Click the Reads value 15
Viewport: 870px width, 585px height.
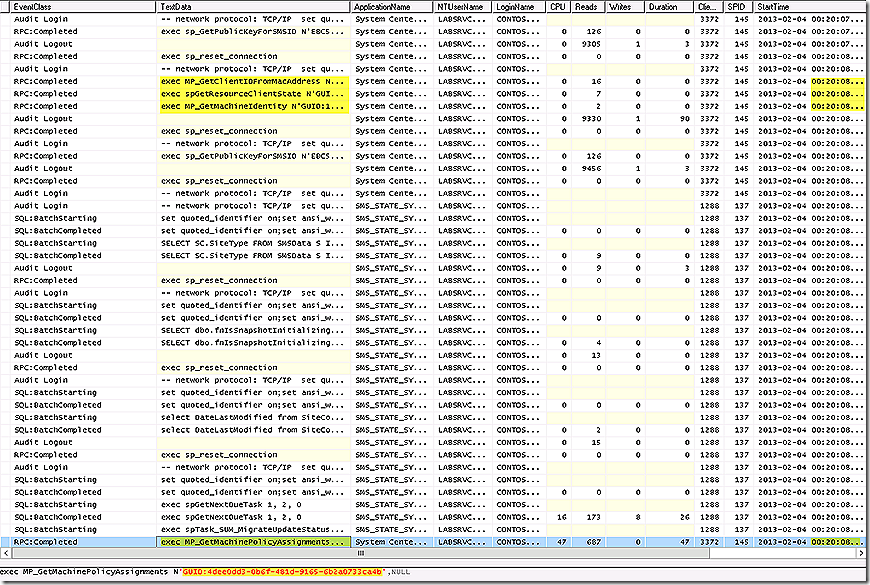(x=596, y=442)
